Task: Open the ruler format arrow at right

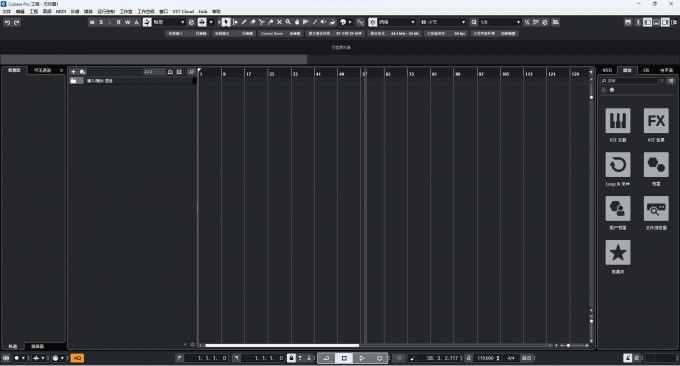Action: pyautogui.click(x=591, y=72)
